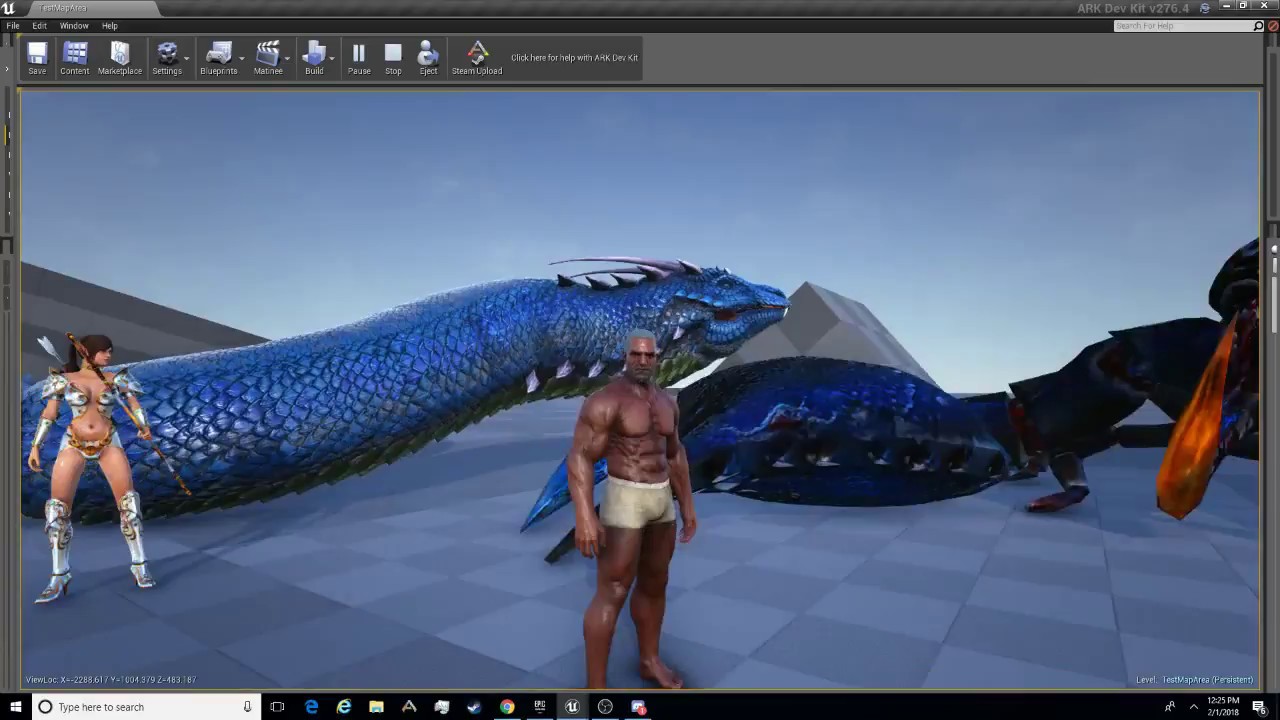Open the OBS taskbar icon
This screenshot has width=1280, height=720.
[x=605, y=707]
